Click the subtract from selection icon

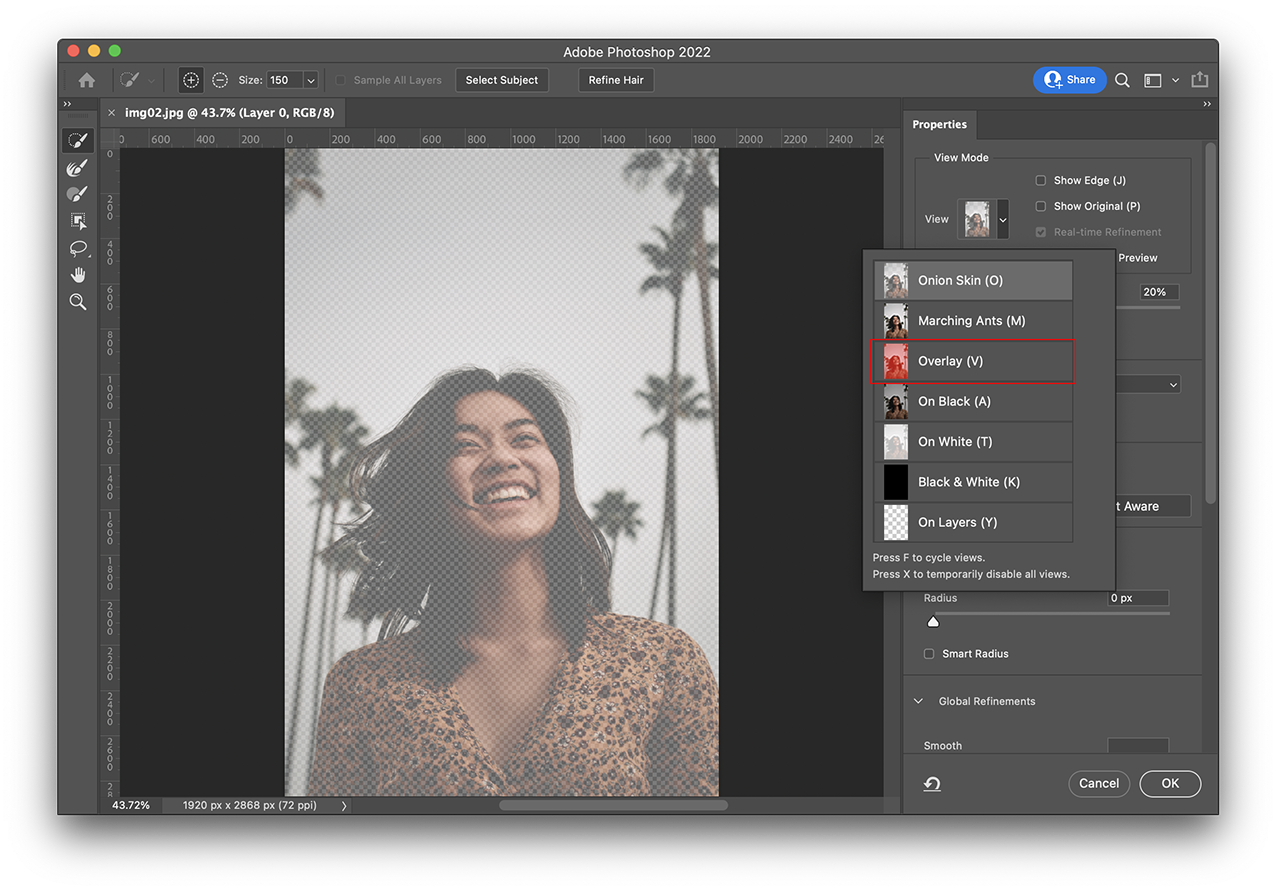pos(220,80)
